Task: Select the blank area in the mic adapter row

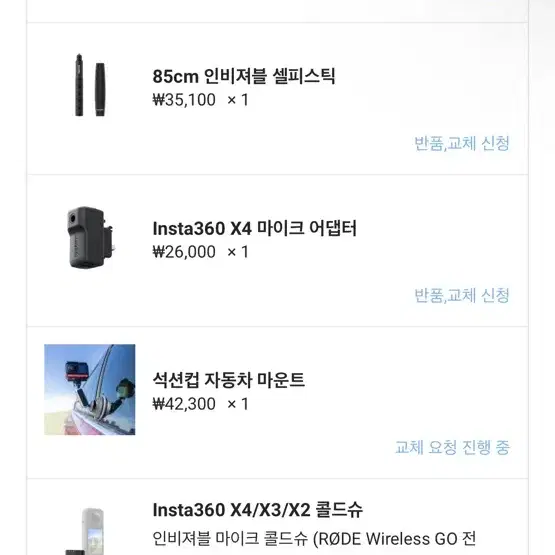Action: pyautogui.click(x=442, y=241)
